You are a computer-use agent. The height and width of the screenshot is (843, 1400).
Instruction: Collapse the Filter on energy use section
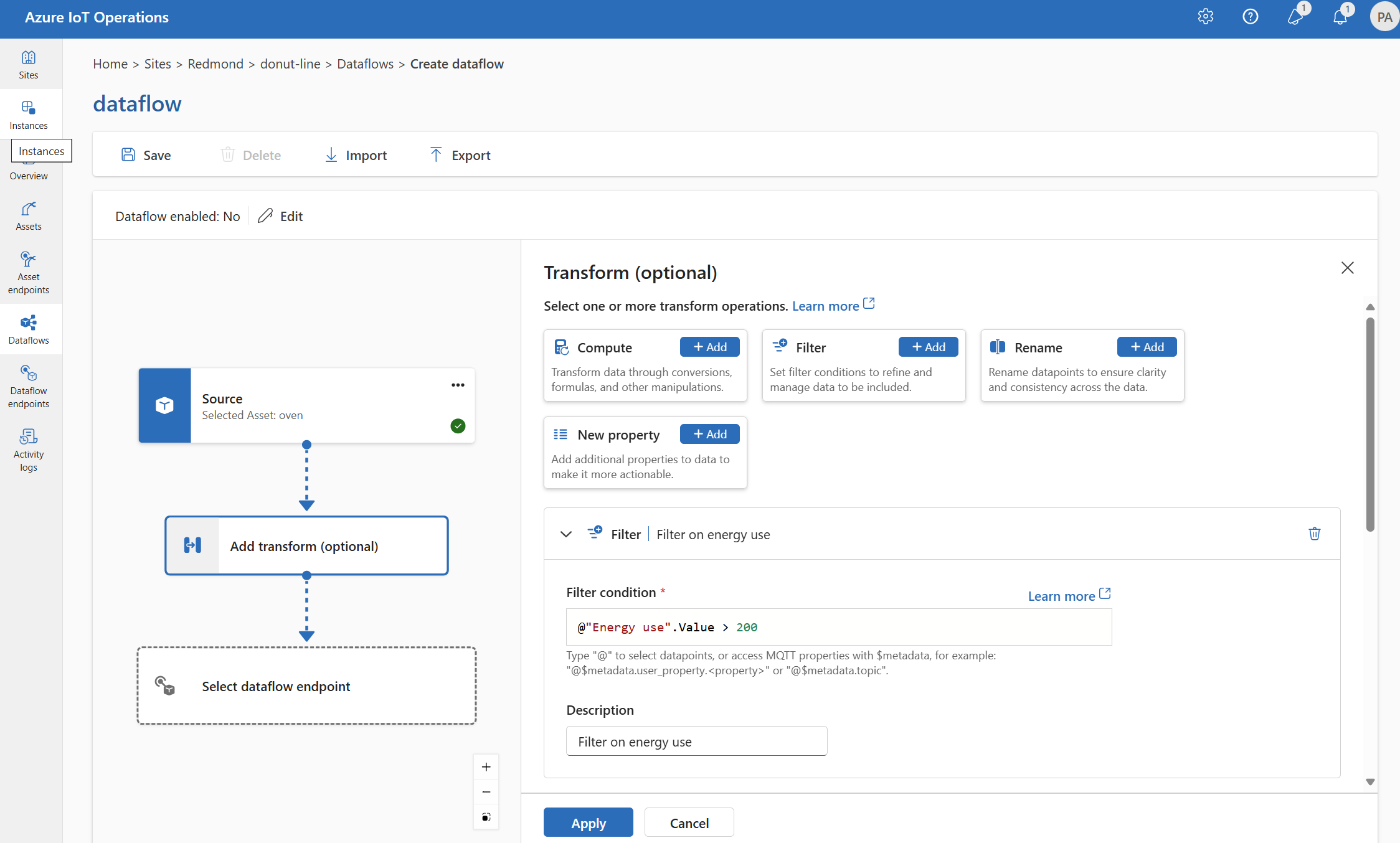[x=567, y=534]
